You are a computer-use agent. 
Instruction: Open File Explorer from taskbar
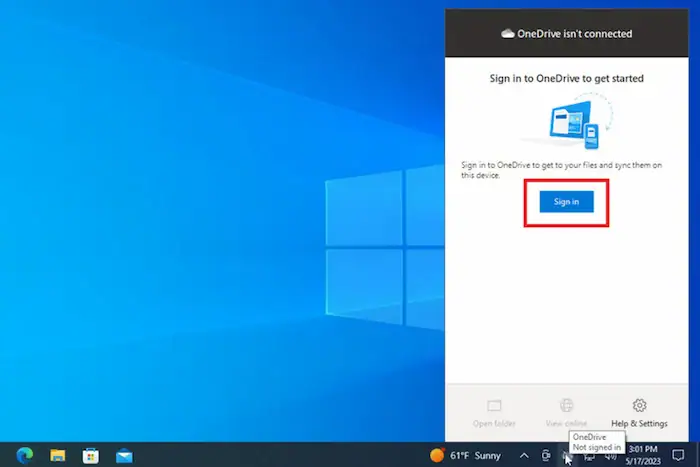[x=58, y=455]
